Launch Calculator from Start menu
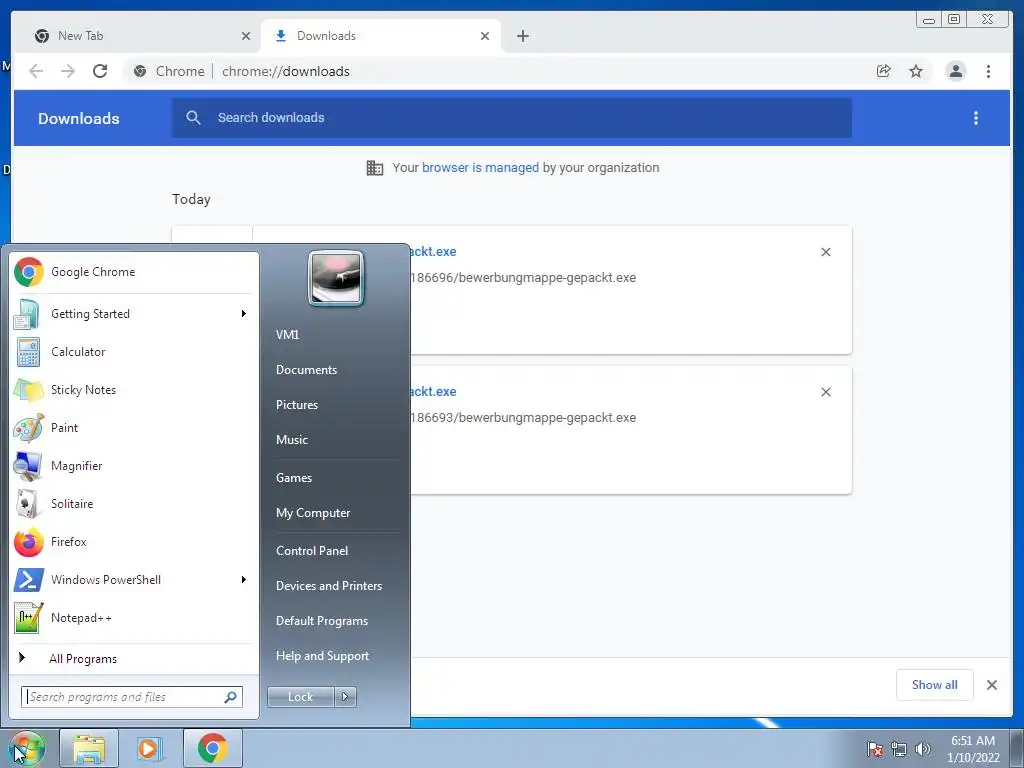Image resolution: width=1024 pixels, height=768 pixels. coord(134,351)
